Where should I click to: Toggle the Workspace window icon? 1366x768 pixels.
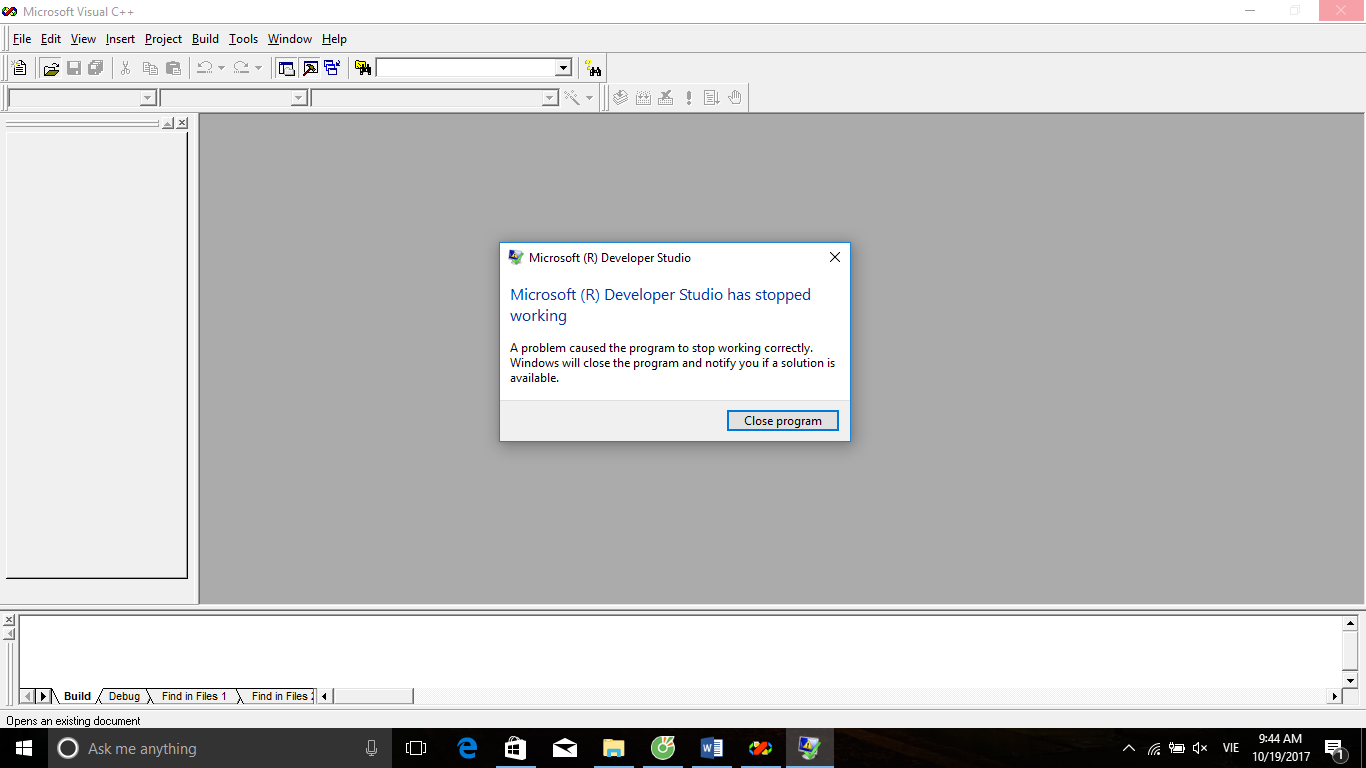(286, 68)
